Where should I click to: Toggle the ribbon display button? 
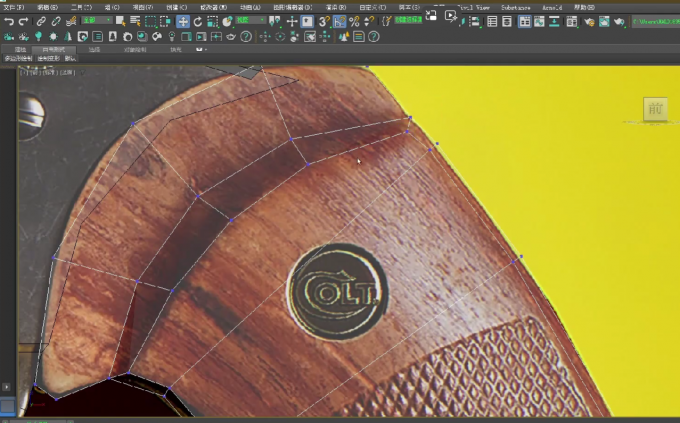[x=524, y=21]
